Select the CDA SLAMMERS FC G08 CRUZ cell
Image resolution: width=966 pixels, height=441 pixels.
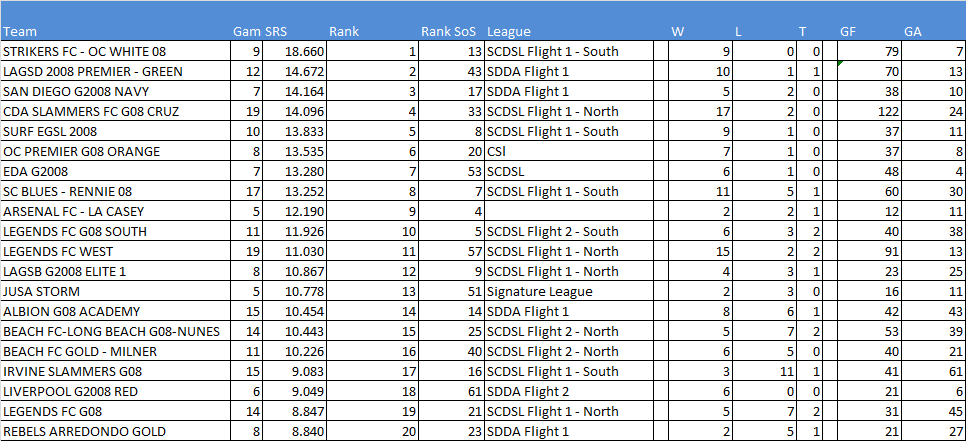115,112
